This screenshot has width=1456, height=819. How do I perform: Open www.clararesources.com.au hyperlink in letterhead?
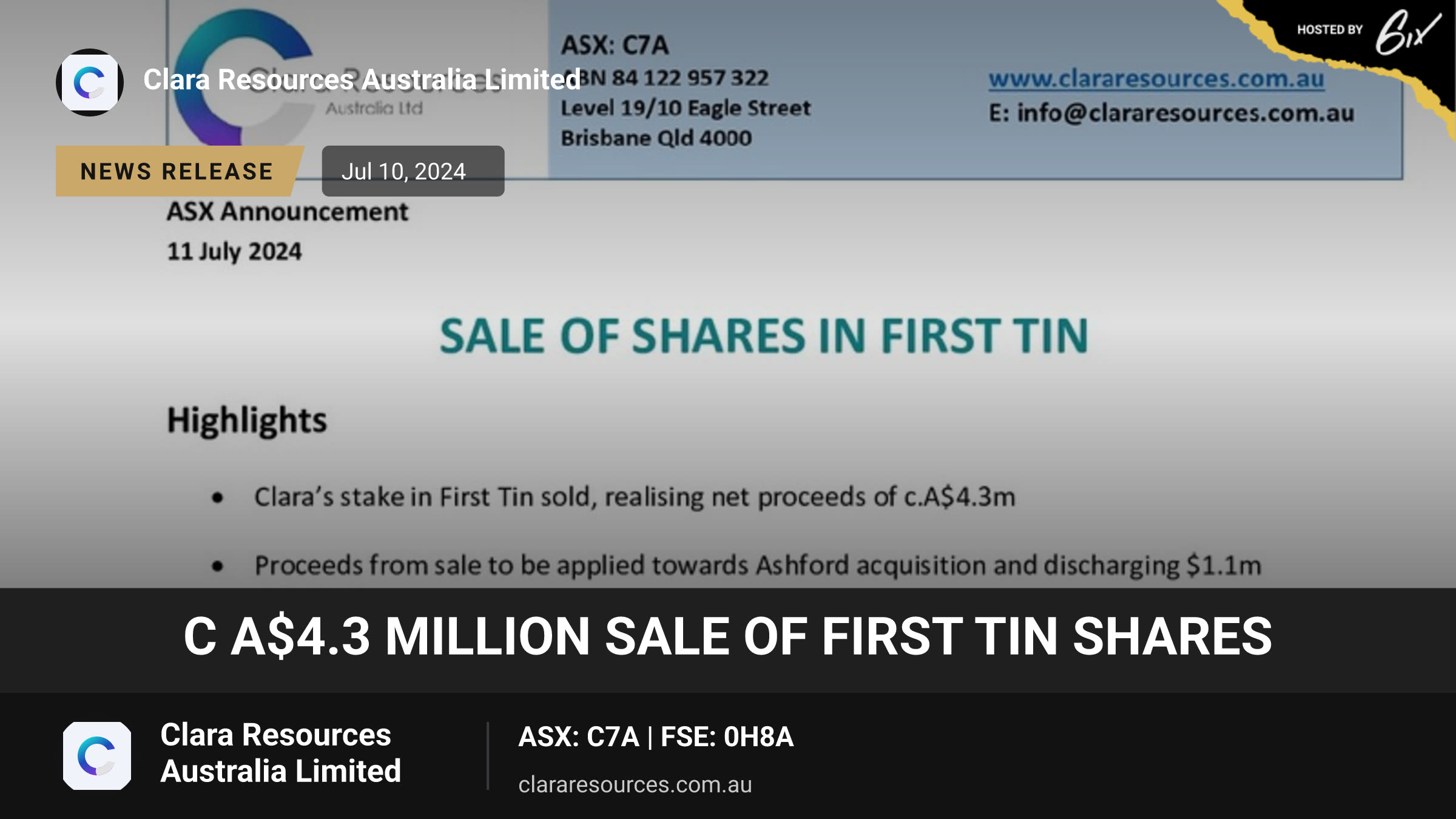1156,79
